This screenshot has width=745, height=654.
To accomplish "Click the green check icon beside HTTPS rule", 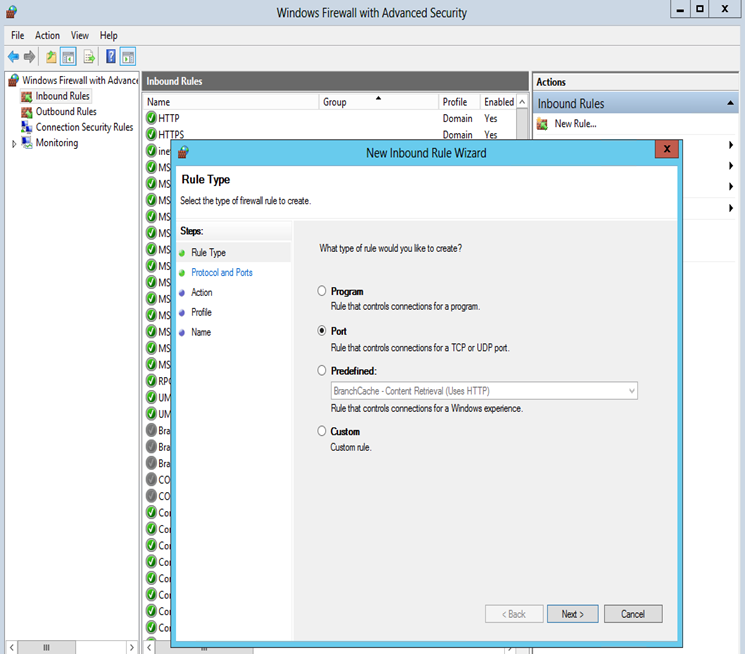I will coord(152,134).
